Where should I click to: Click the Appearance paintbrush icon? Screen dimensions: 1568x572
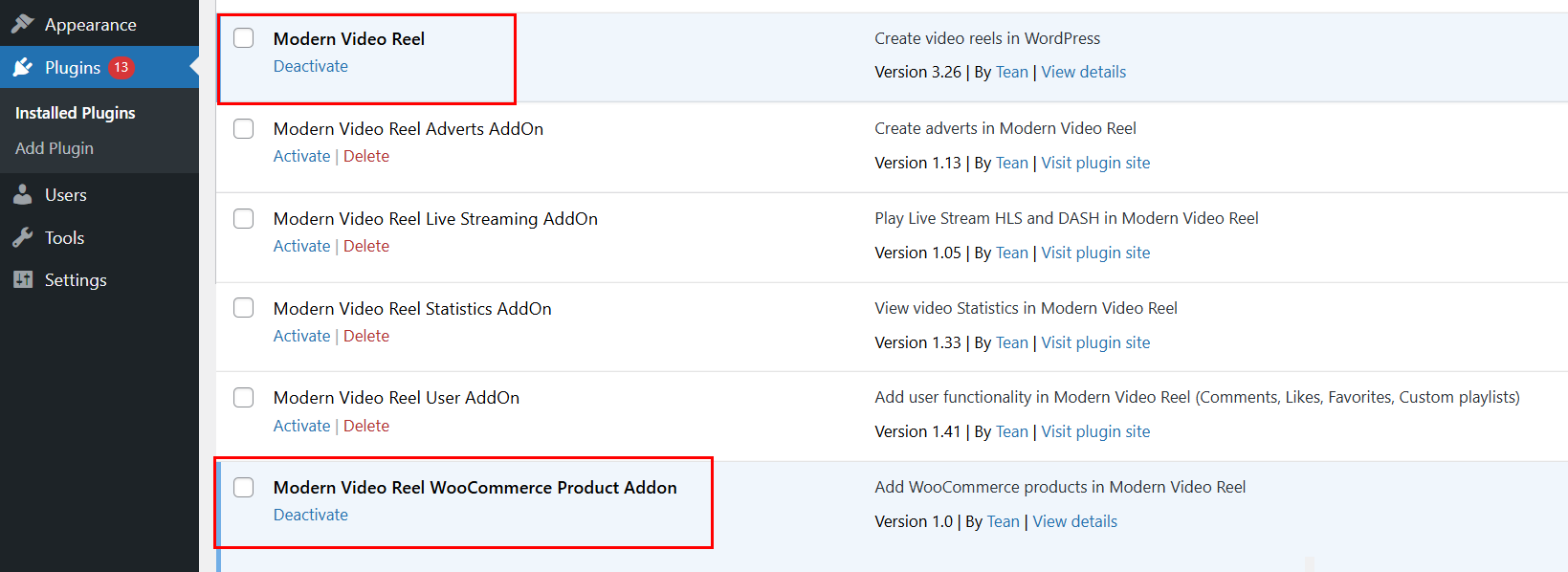(x=23, y=24)
